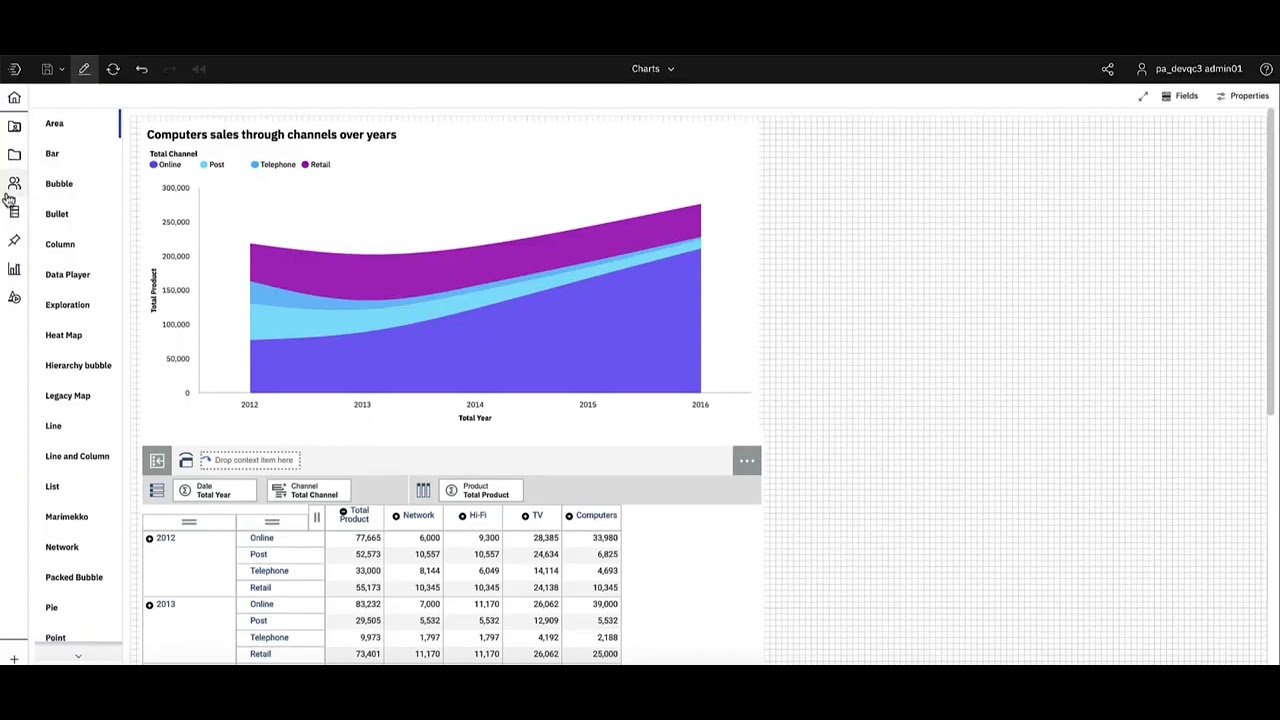Open the Save options dropdown arrow
1280x720 pixels.
(61, 69)
